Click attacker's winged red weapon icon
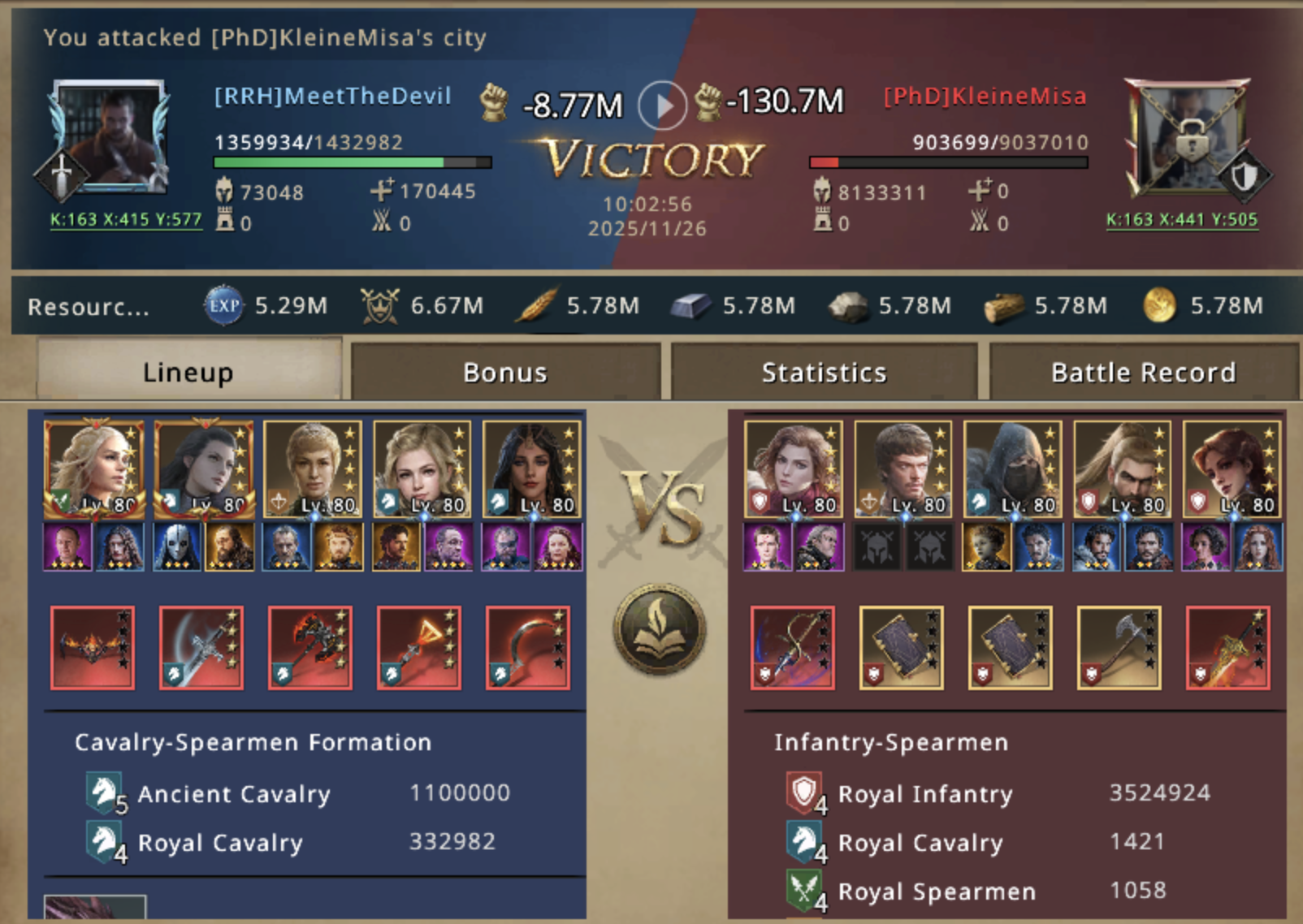This screenshot has width=1303, height=924. click(93, 647)
